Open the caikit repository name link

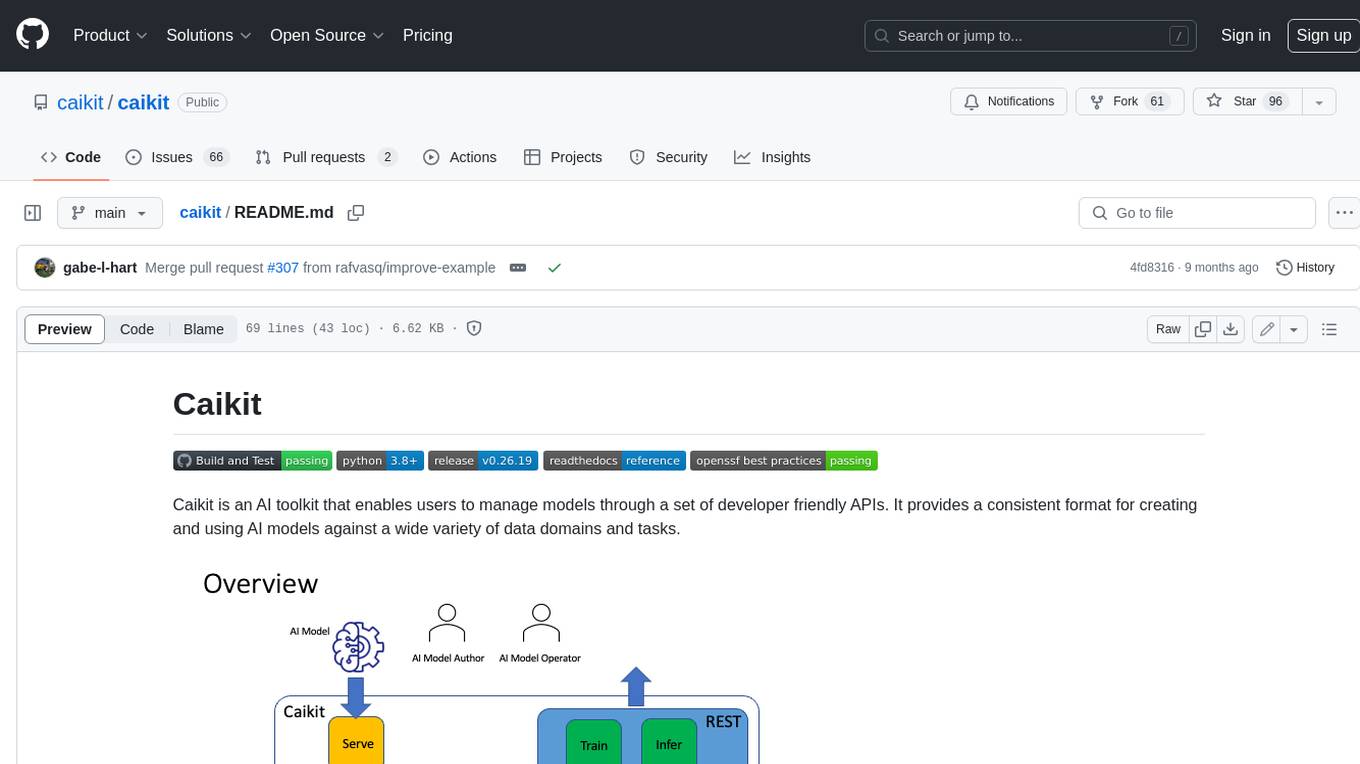(143, 102)
